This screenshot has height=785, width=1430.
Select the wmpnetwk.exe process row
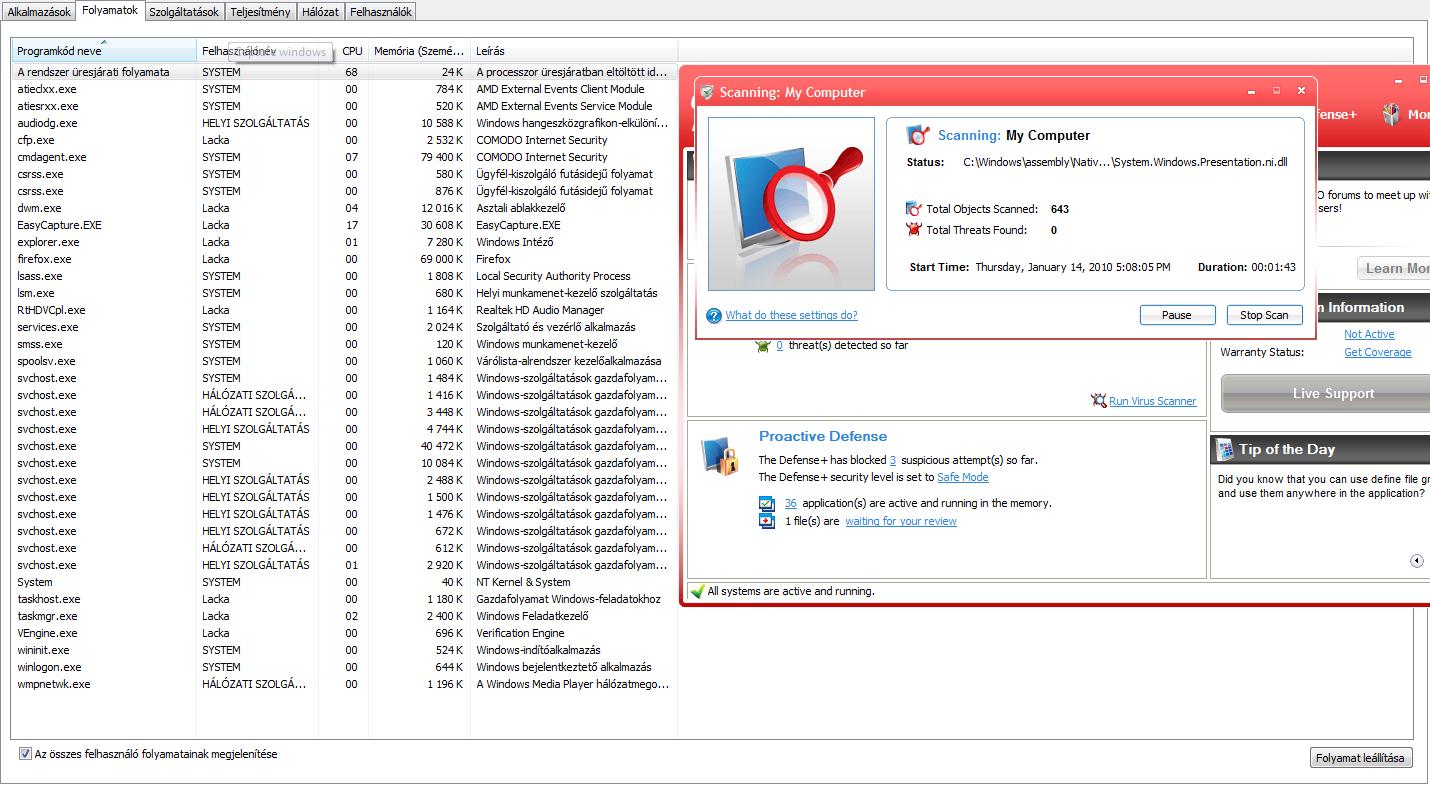[344, 684]
